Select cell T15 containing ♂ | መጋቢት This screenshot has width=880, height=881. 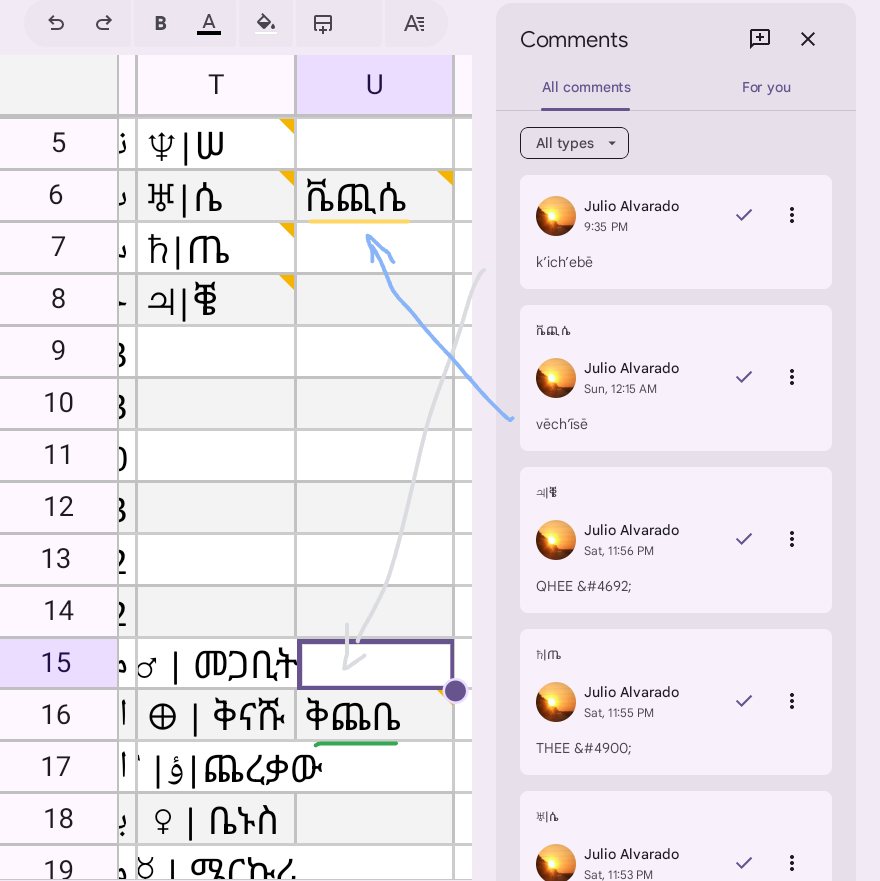pos(216,663)
